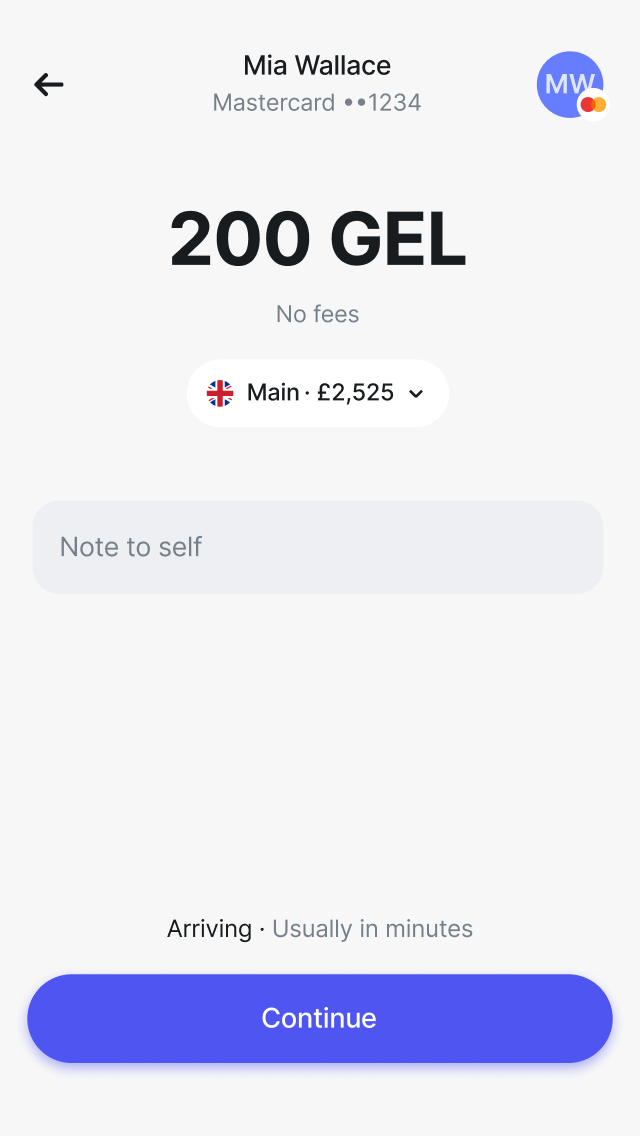Open the Main account selector pill
The image size is (640, 1136).
318,393
